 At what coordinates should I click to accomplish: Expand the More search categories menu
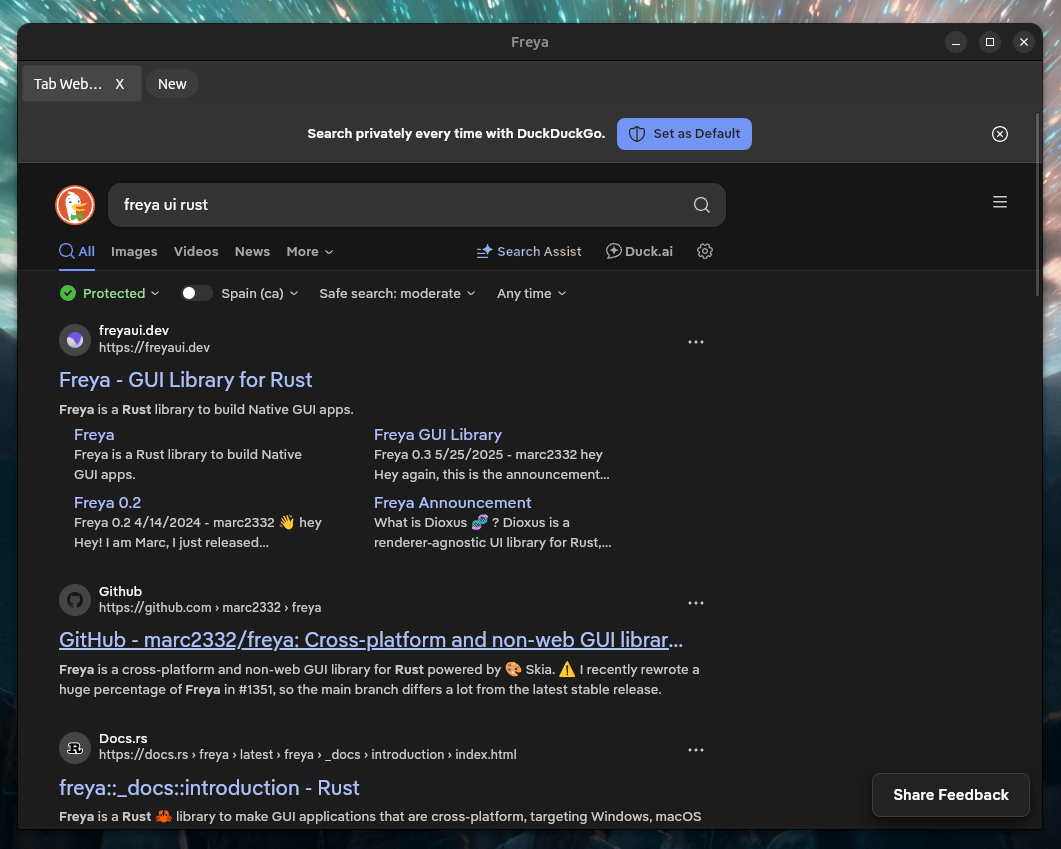tap(309, 252)
